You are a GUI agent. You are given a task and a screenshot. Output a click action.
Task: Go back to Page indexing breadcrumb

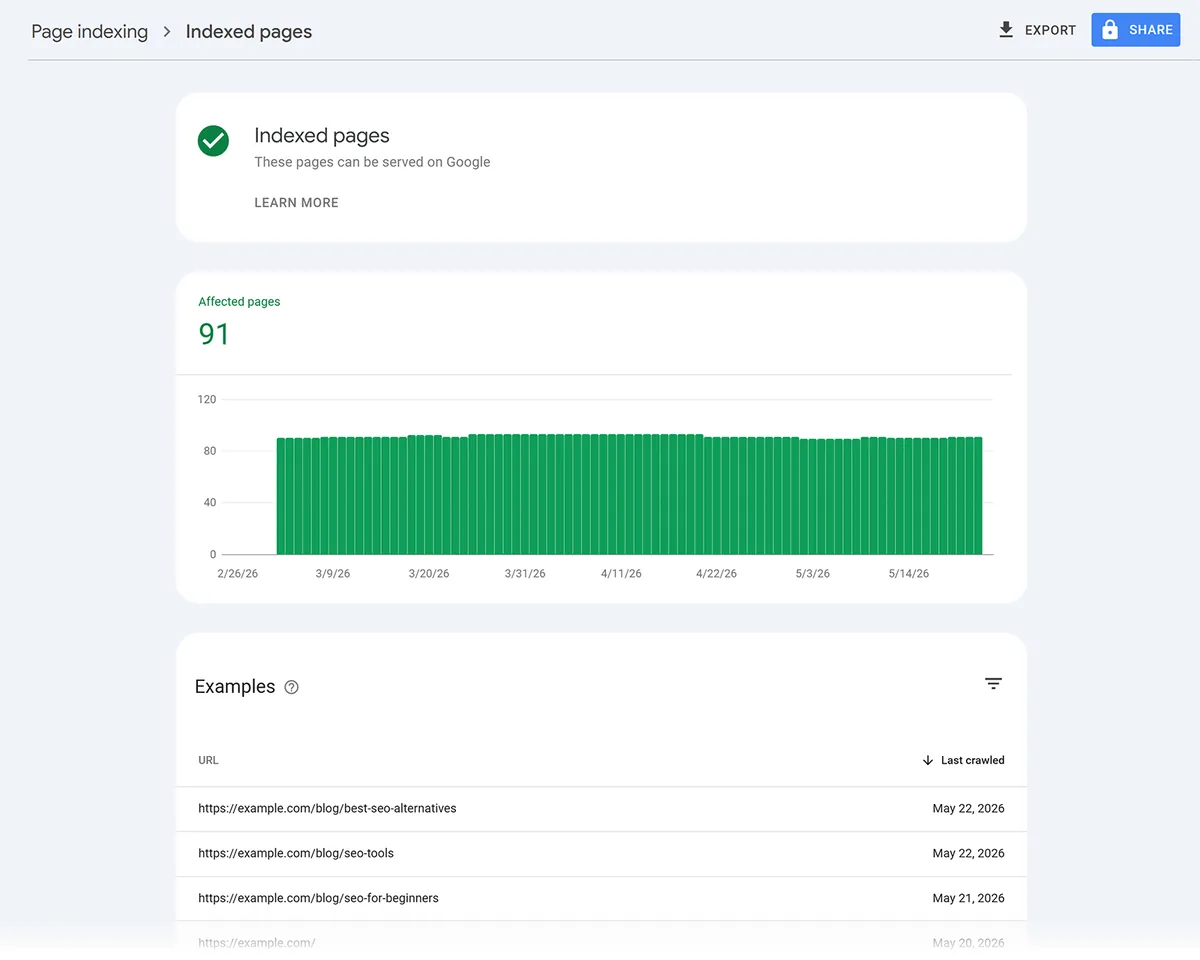(89, 32)
